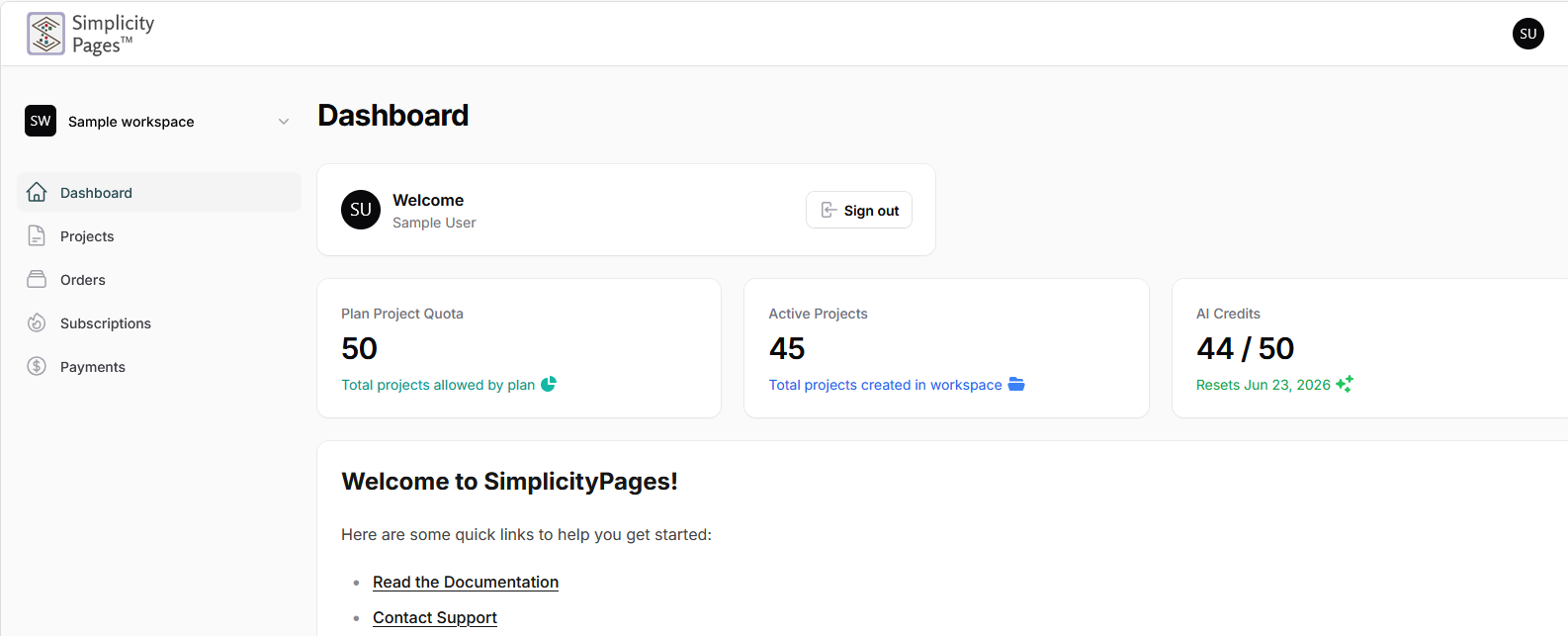
Task: Open the Payments section
Action: tap(159, 366)
